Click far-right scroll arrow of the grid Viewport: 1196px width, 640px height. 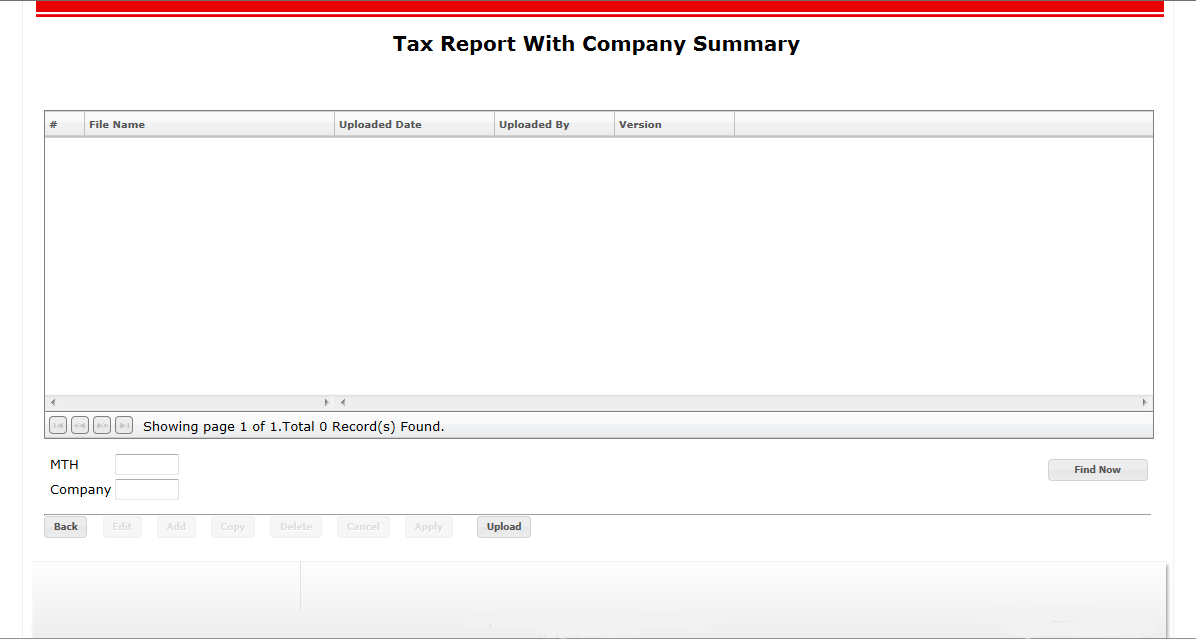[1145, 402]
